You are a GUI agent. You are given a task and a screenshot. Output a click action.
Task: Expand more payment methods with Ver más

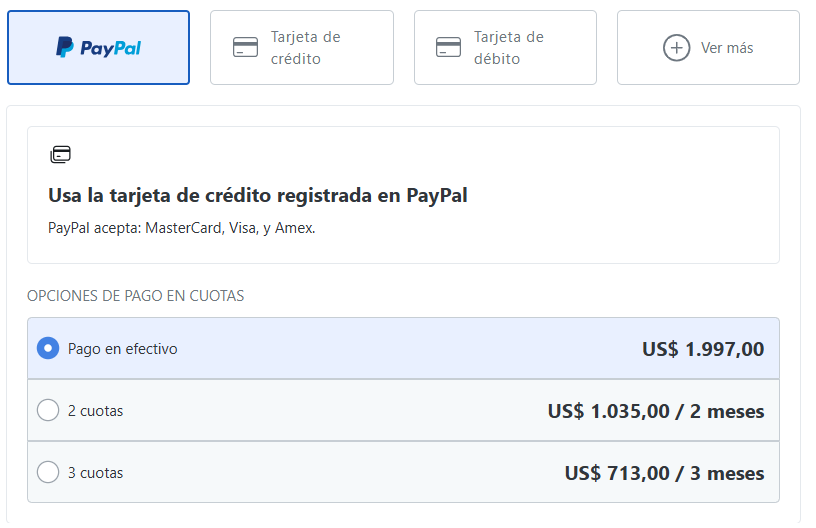point(708,47)
